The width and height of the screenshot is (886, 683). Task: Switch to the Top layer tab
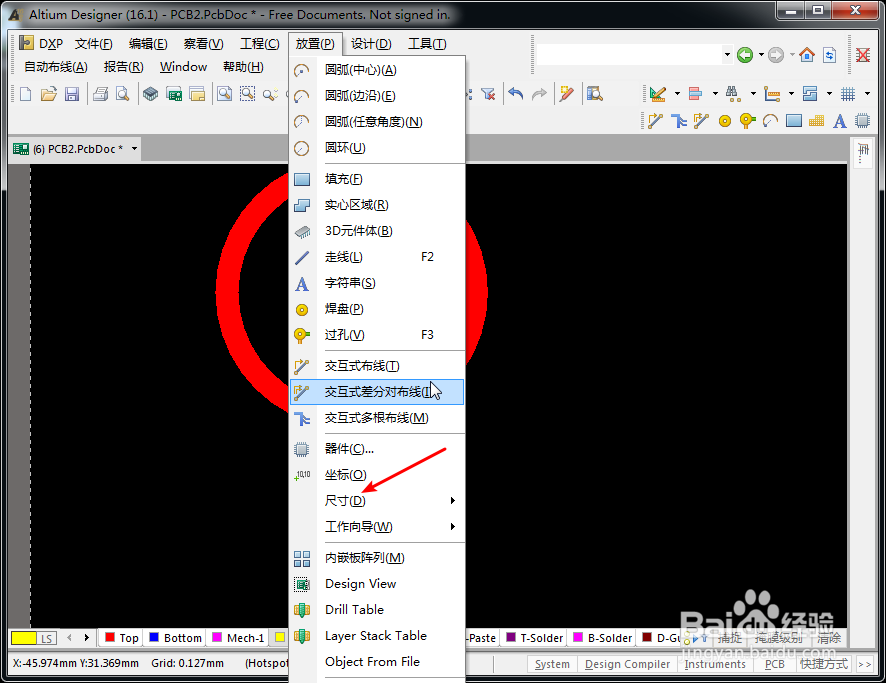click(x=121, y=638)
